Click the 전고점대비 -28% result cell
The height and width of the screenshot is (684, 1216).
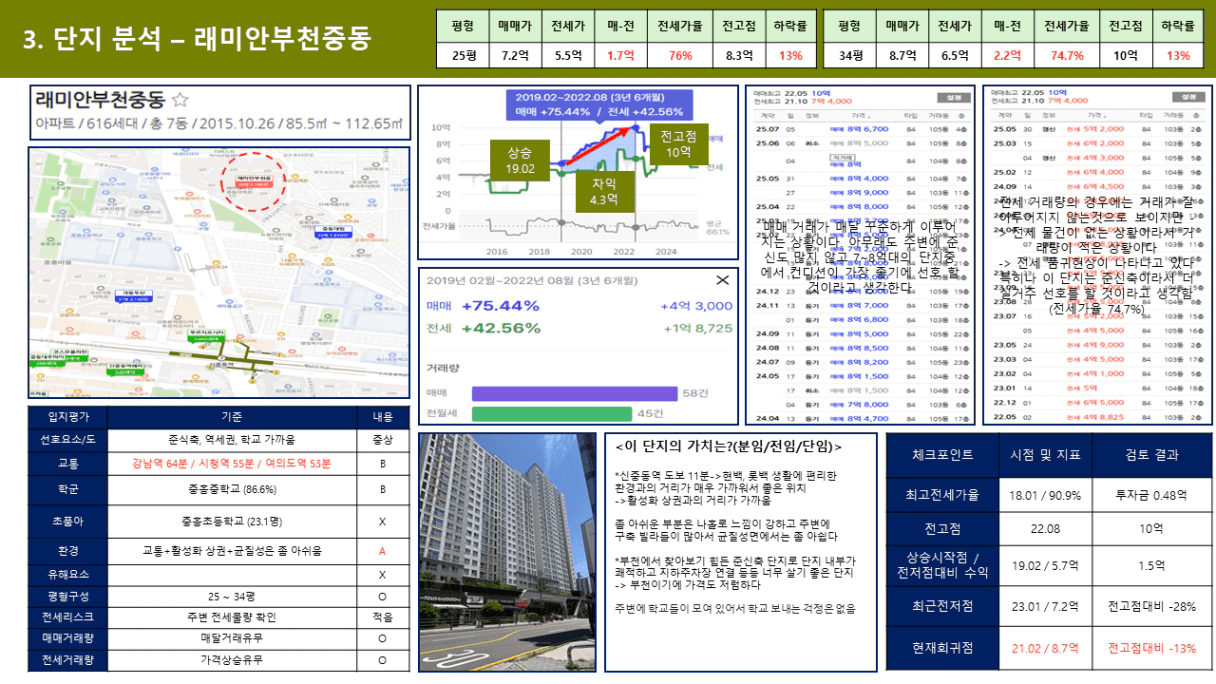point(1150,606)
